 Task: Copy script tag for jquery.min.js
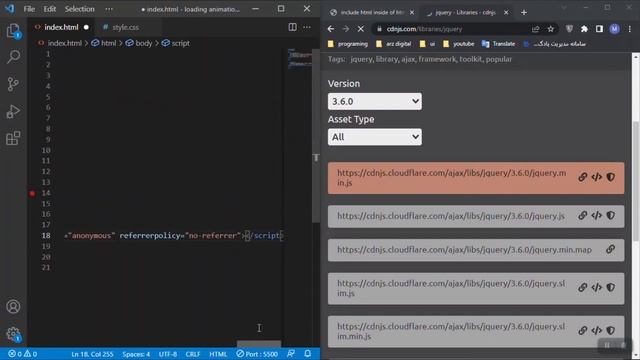[596, 177]
